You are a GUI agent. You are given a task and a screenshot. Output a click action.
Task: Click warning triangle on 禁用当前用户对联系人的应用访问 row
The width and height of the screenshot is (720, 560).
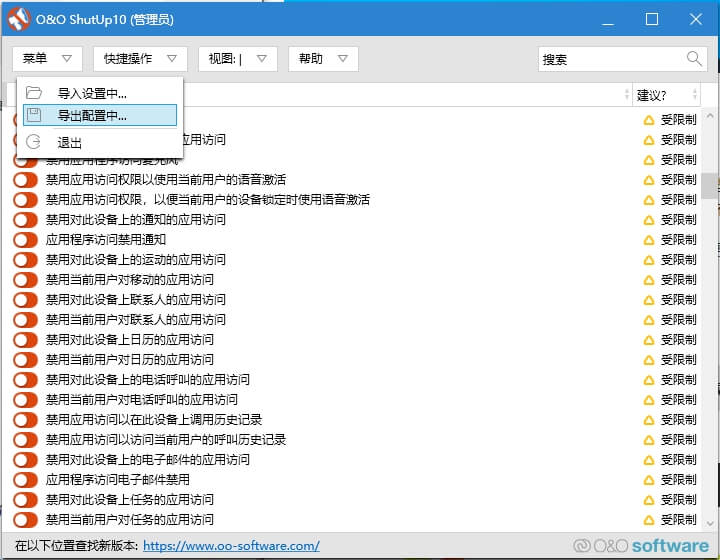coord(648,320)
